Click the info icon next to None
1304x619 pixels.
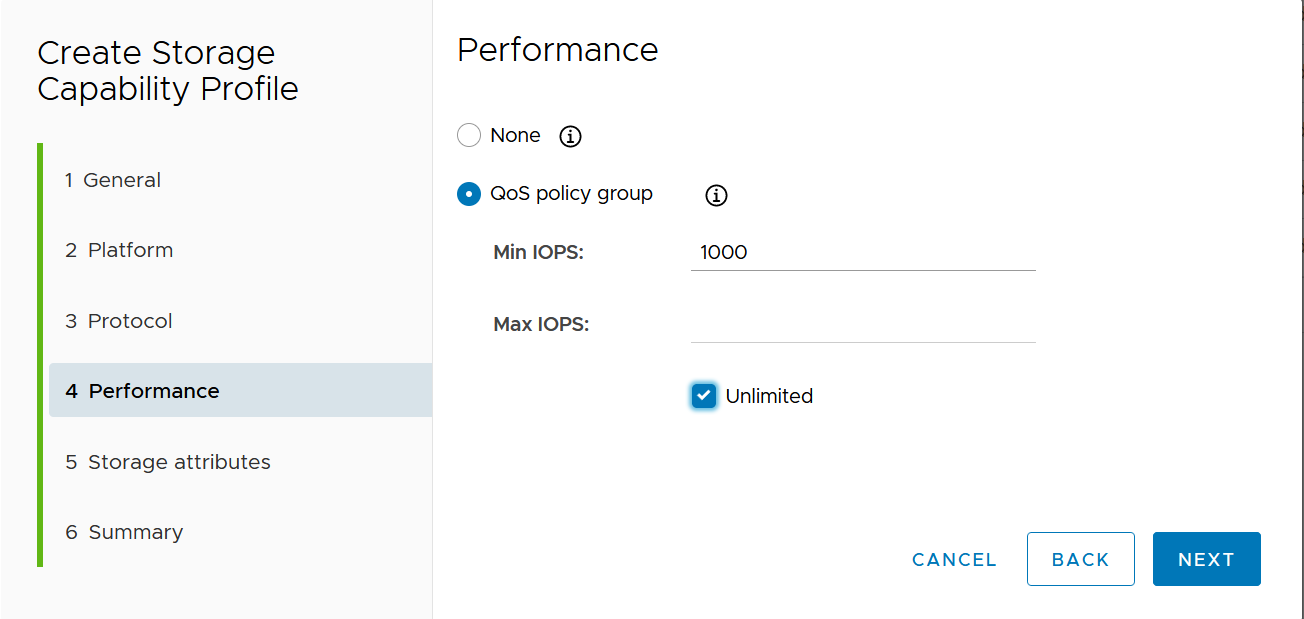570,136
